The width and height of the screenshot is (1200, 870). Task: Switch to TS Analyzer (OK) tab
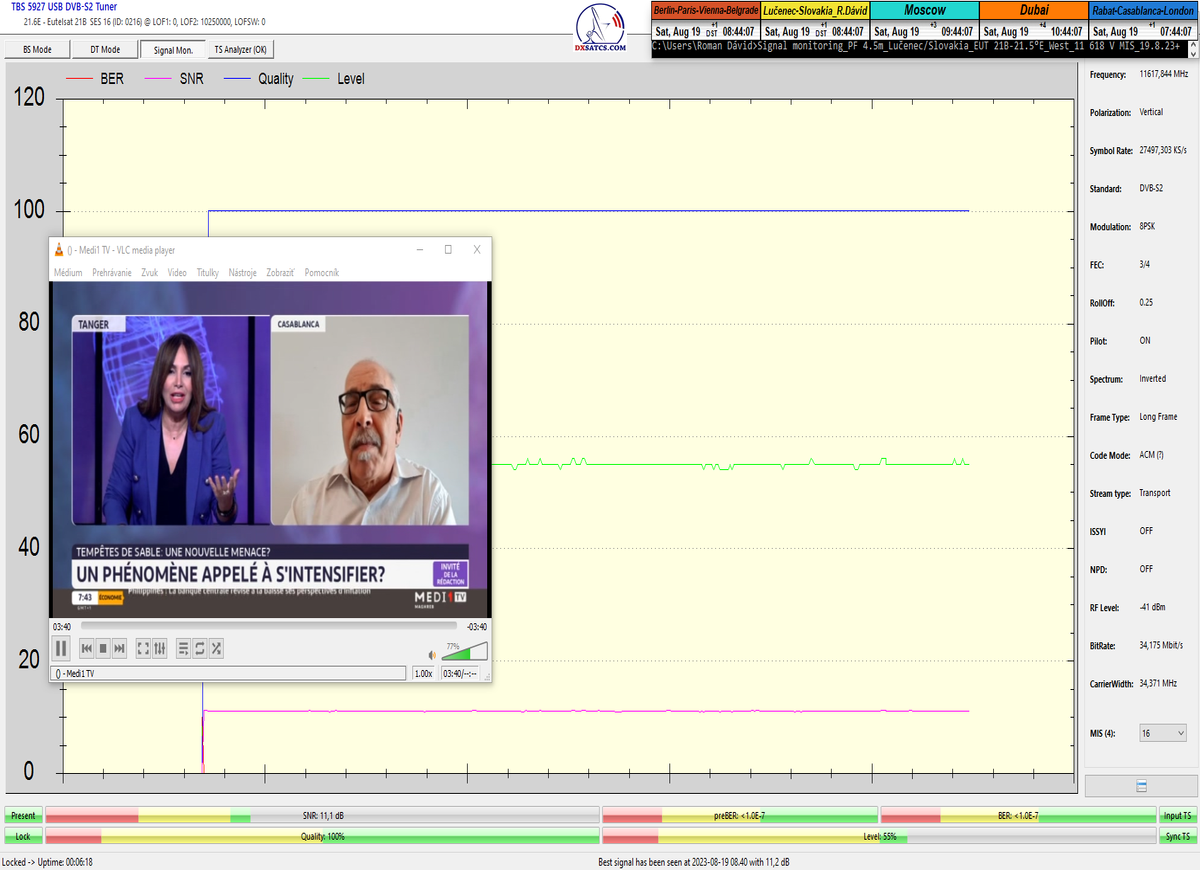(240, 49)
